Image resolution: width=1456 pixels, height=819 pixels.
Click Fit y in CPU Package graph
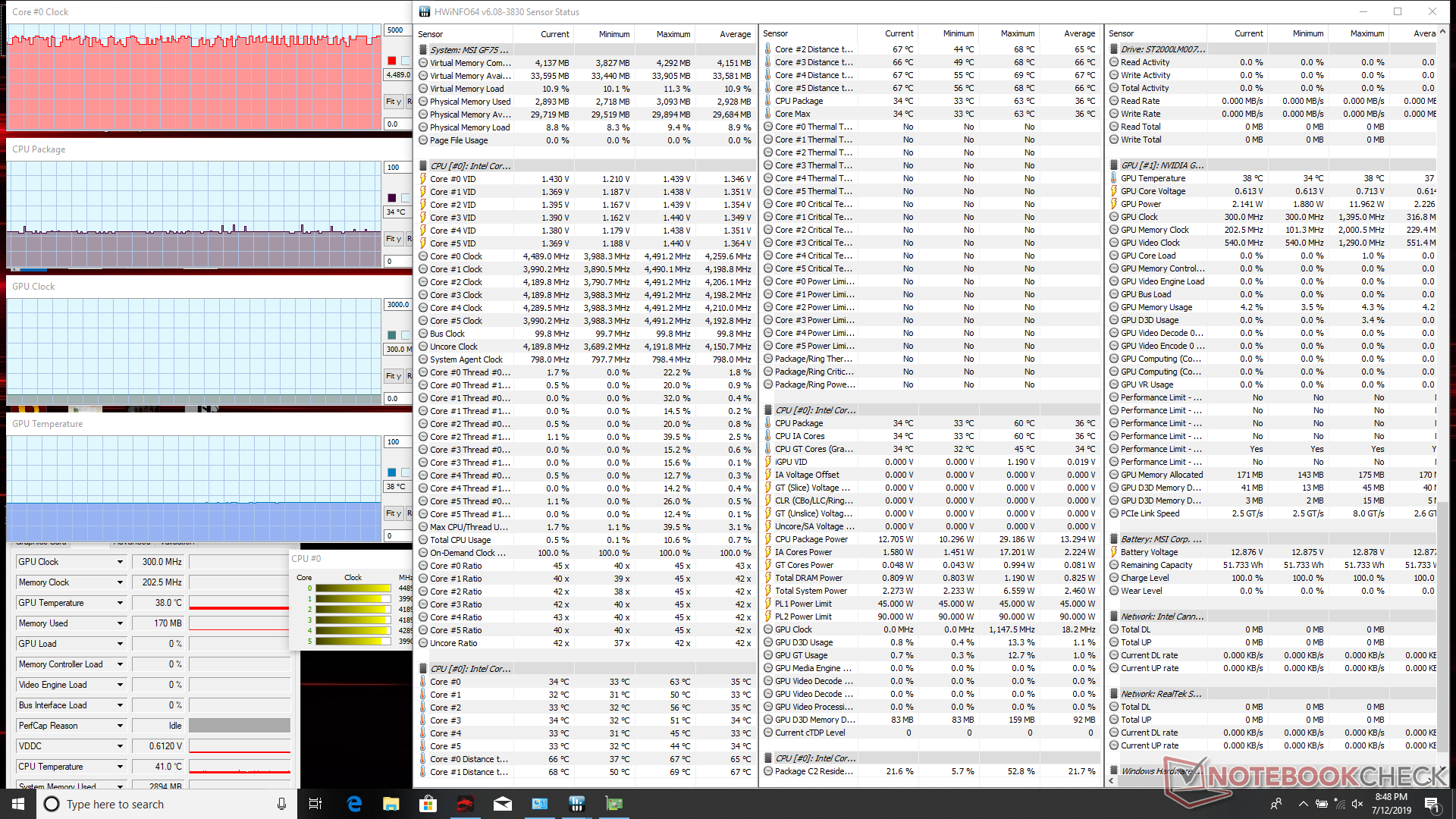(x=393, y=239)
